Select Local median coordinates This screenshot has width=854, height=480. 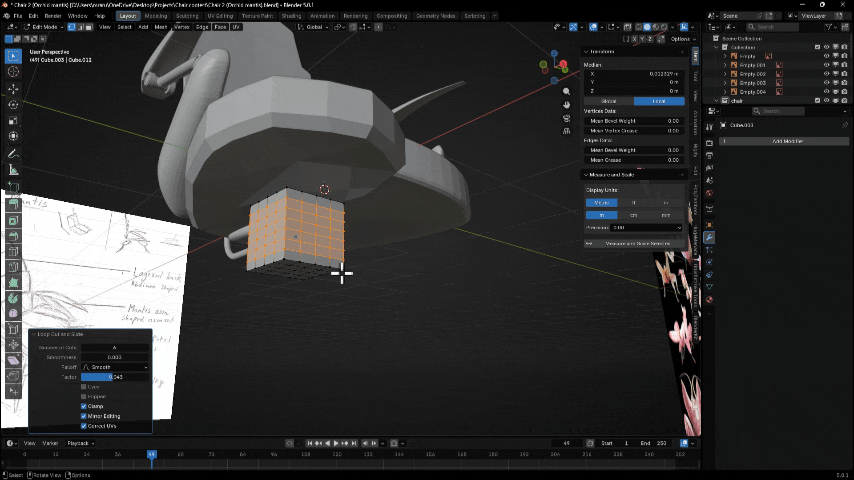[x=659, y=101]
